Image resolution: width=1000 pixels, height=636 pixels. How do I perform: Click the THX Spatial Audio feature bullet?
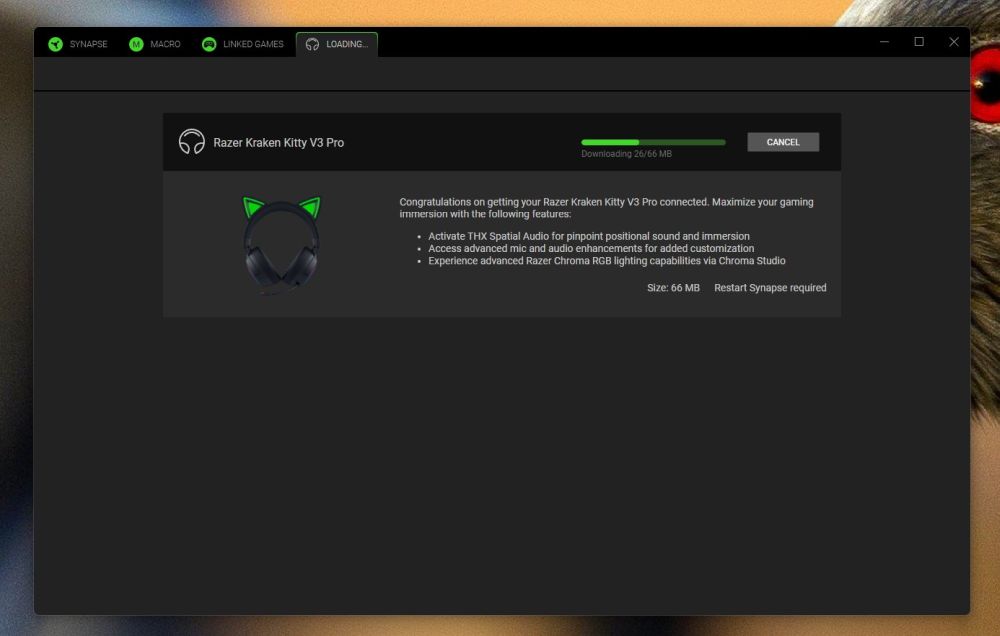pyautogui.click(x=588, y=236)
